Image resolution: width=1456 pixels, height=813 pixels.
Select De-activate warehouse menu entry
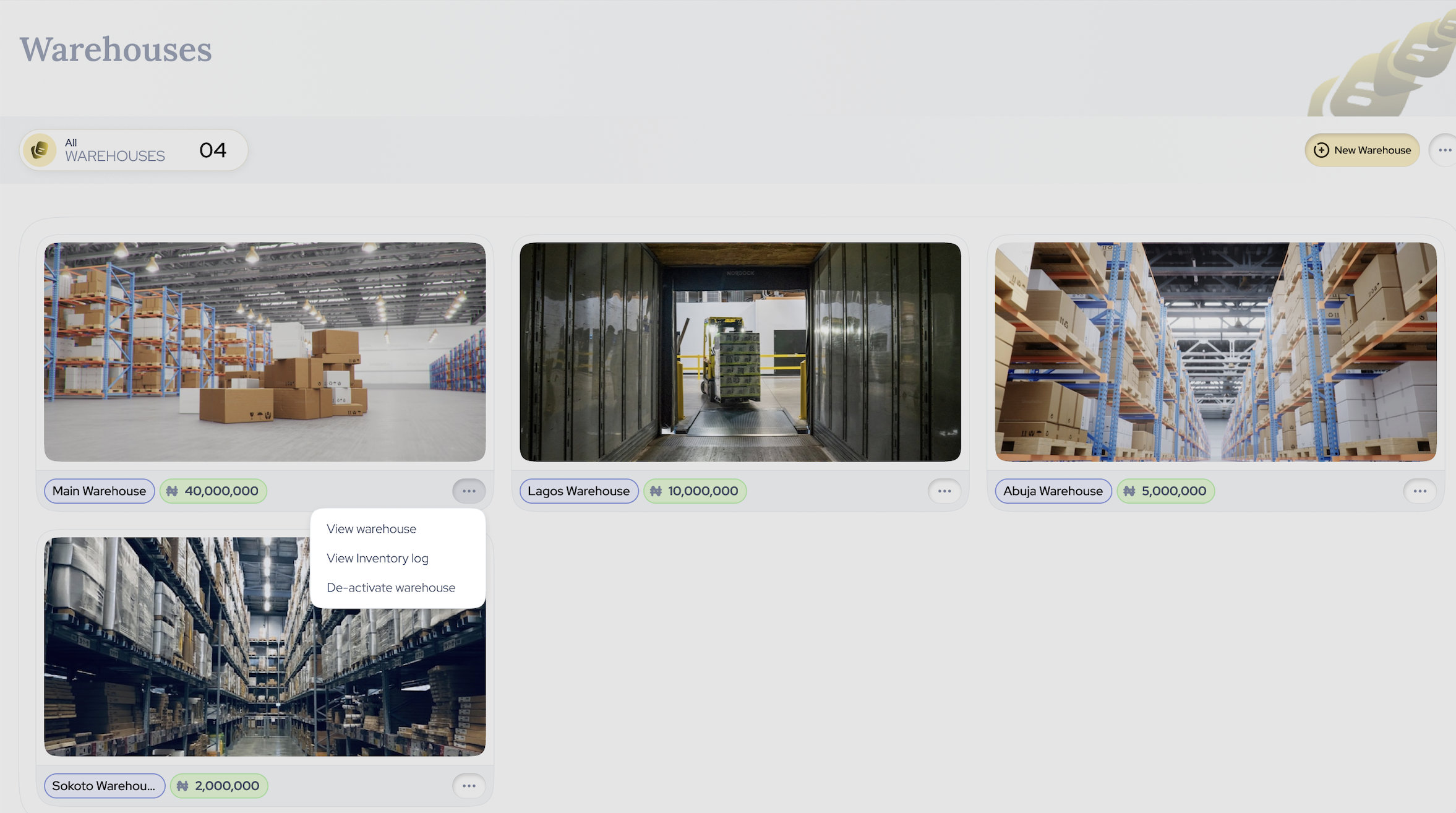click(x=391, y=588)
